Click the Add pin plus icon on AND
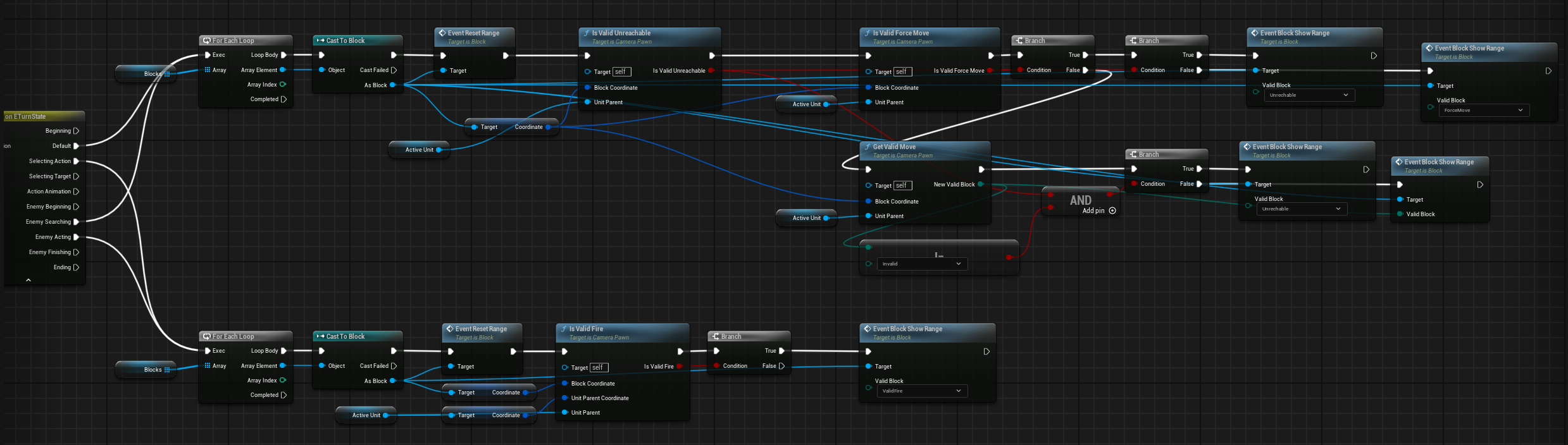Screen dimensions: 1568x445 (1112, 211)
